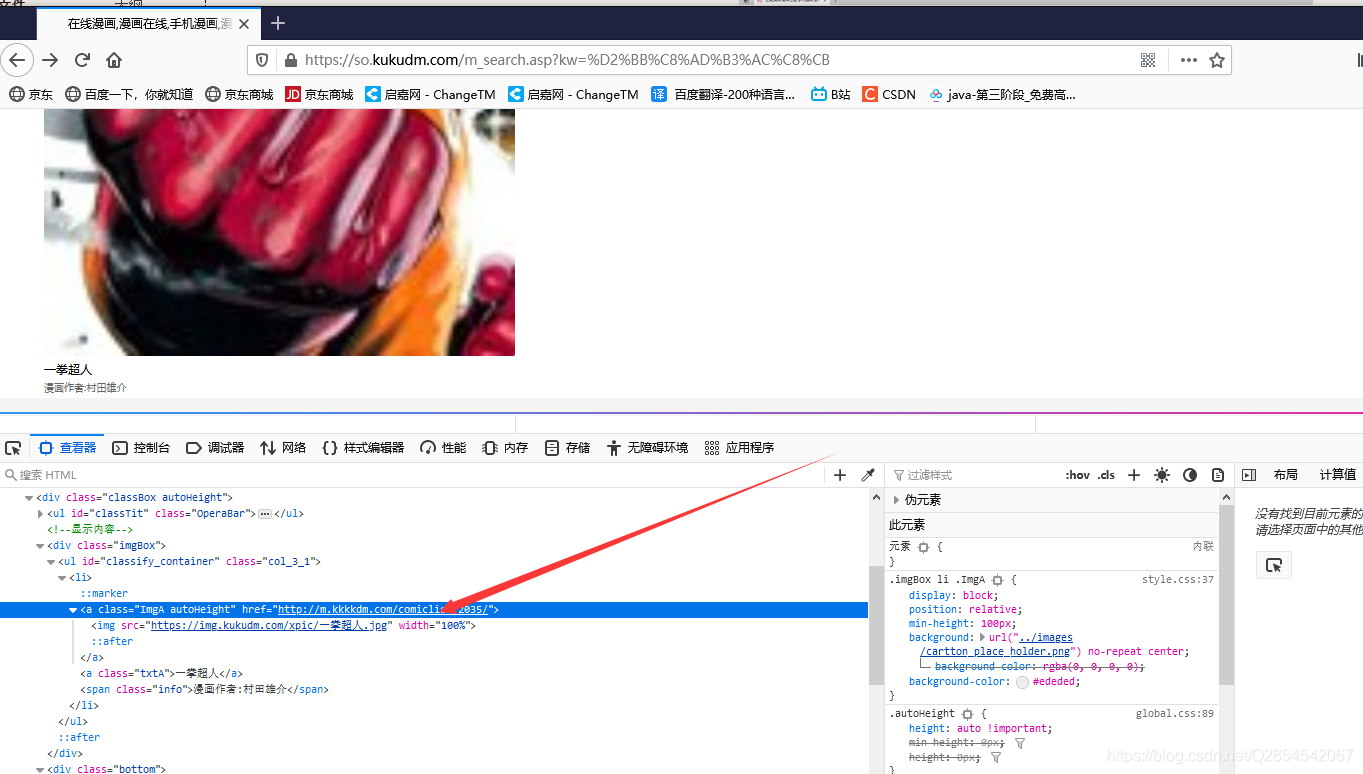Screen dimensions: 1363x774
Task: Switch to the 性能 performance tab
Action: pos(443,448)
